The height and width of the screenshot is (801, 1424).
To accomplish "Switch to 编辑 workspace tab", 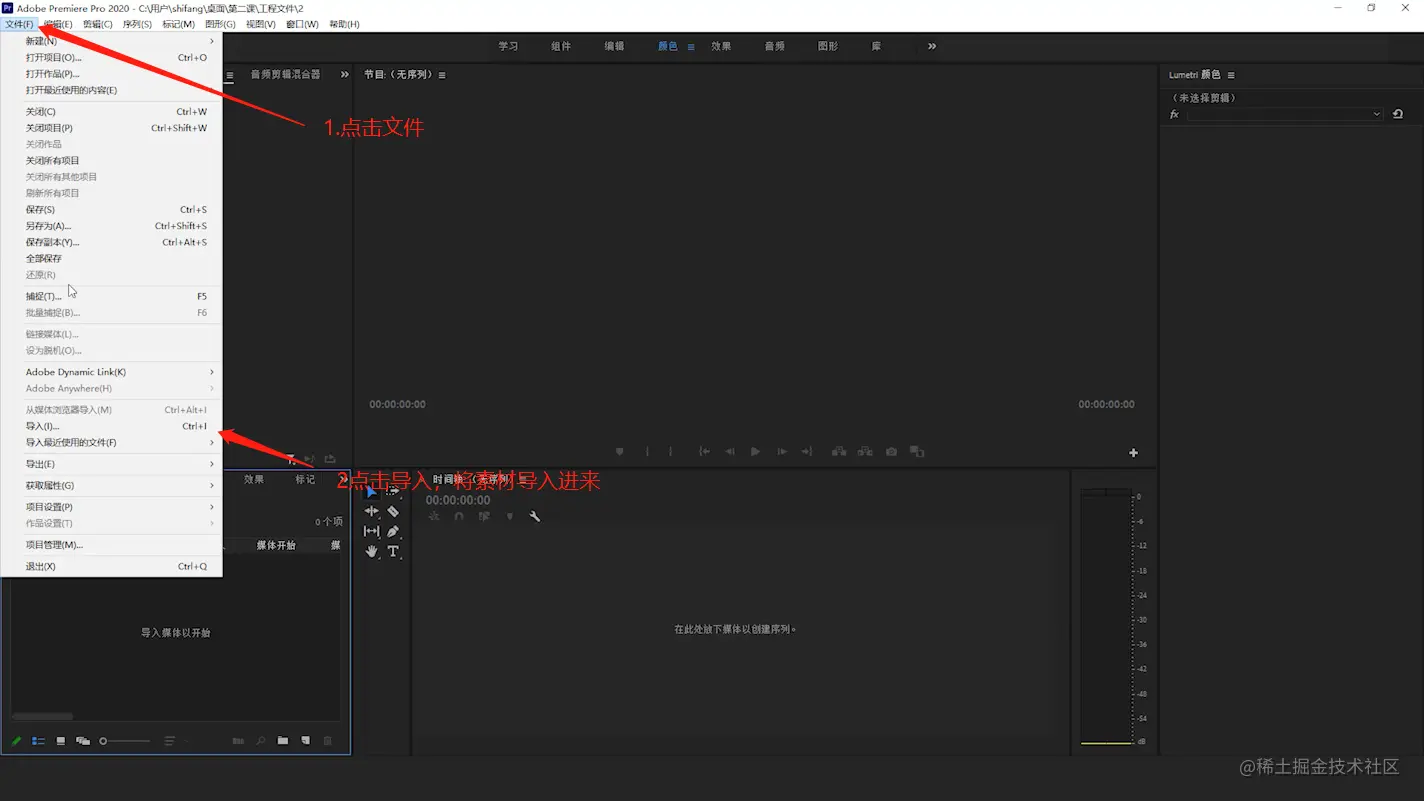I will 614,46.
